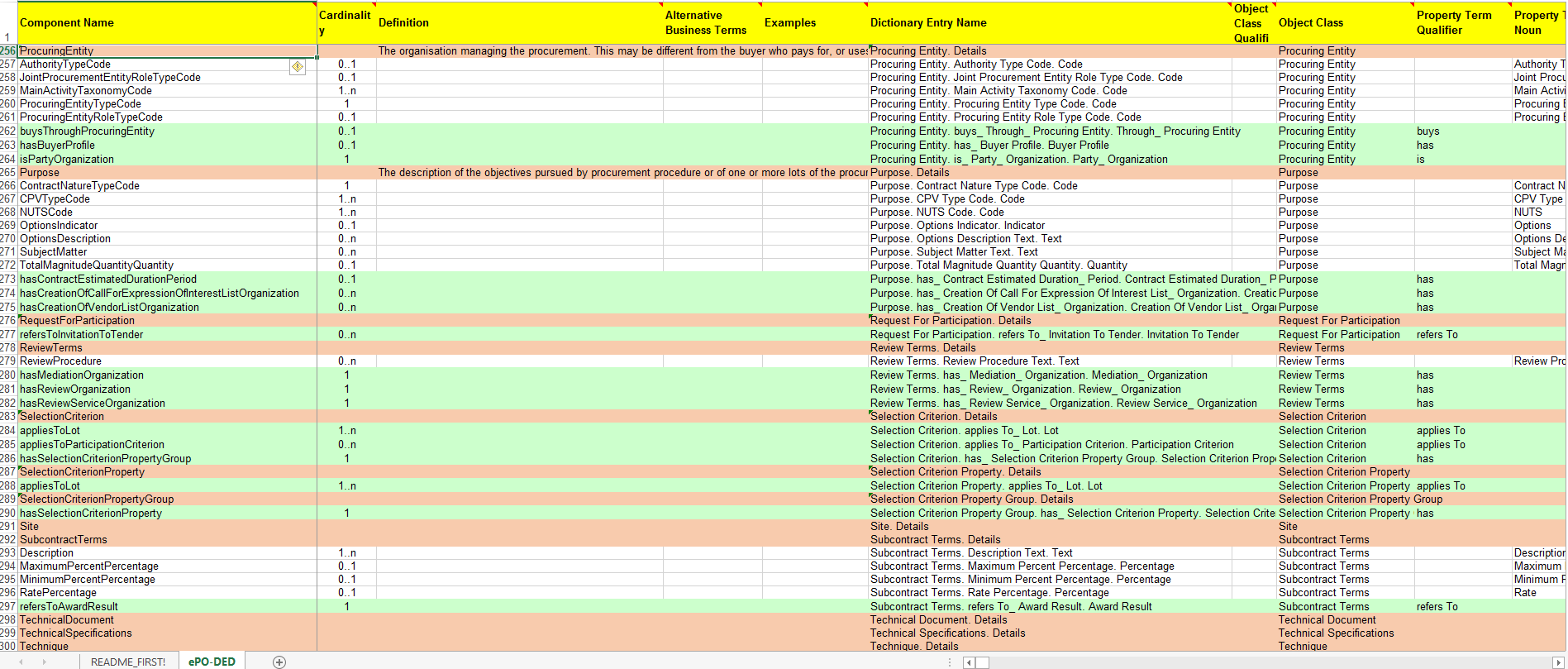This screenshot has height=669, width=1568.
Task: Select Property Term Qualifier header cell
Action: (1463, 23)
